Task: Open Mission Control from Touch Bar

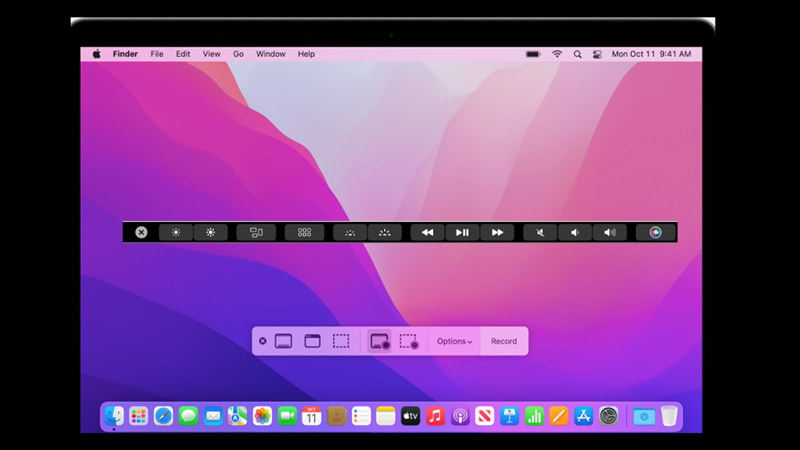Action: pyautogui.click(x=256, y=232)
